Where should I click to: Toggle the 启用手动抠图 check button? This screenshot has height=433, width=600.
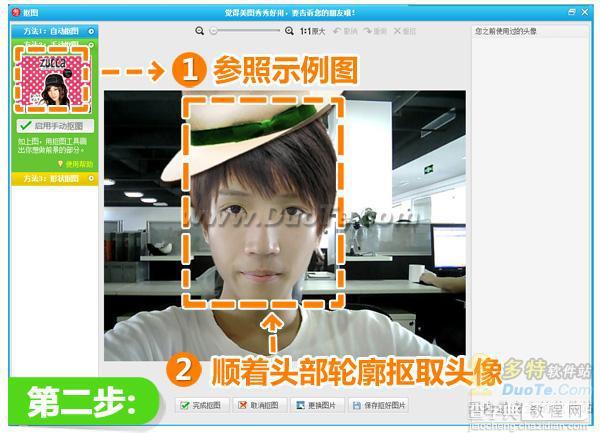pyautogui.click(x=55, y=125)
